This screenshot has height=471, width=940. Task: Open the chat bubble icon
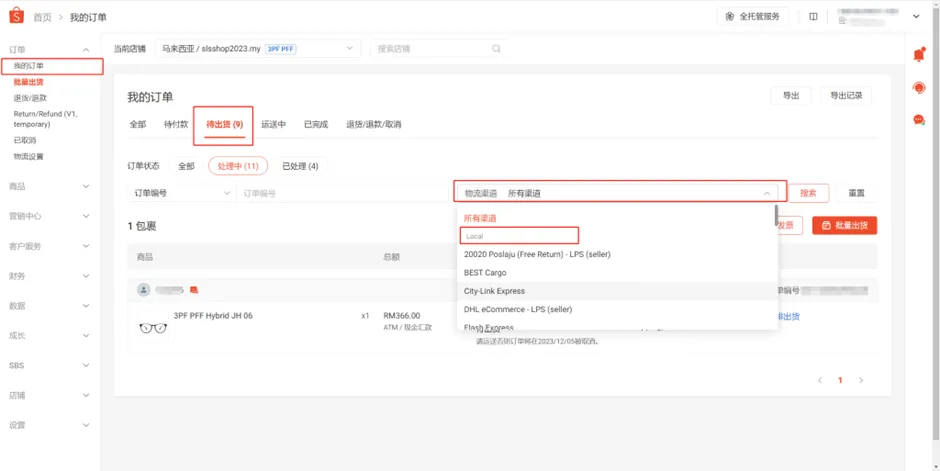pyautogui.click(x=918, y=119)
